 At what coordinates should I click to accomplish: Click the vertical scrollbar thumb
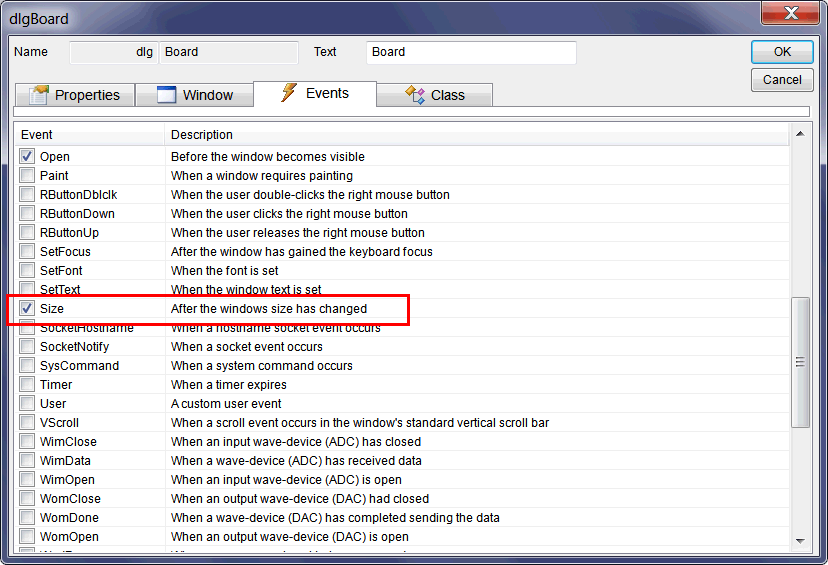click(801, 362)
